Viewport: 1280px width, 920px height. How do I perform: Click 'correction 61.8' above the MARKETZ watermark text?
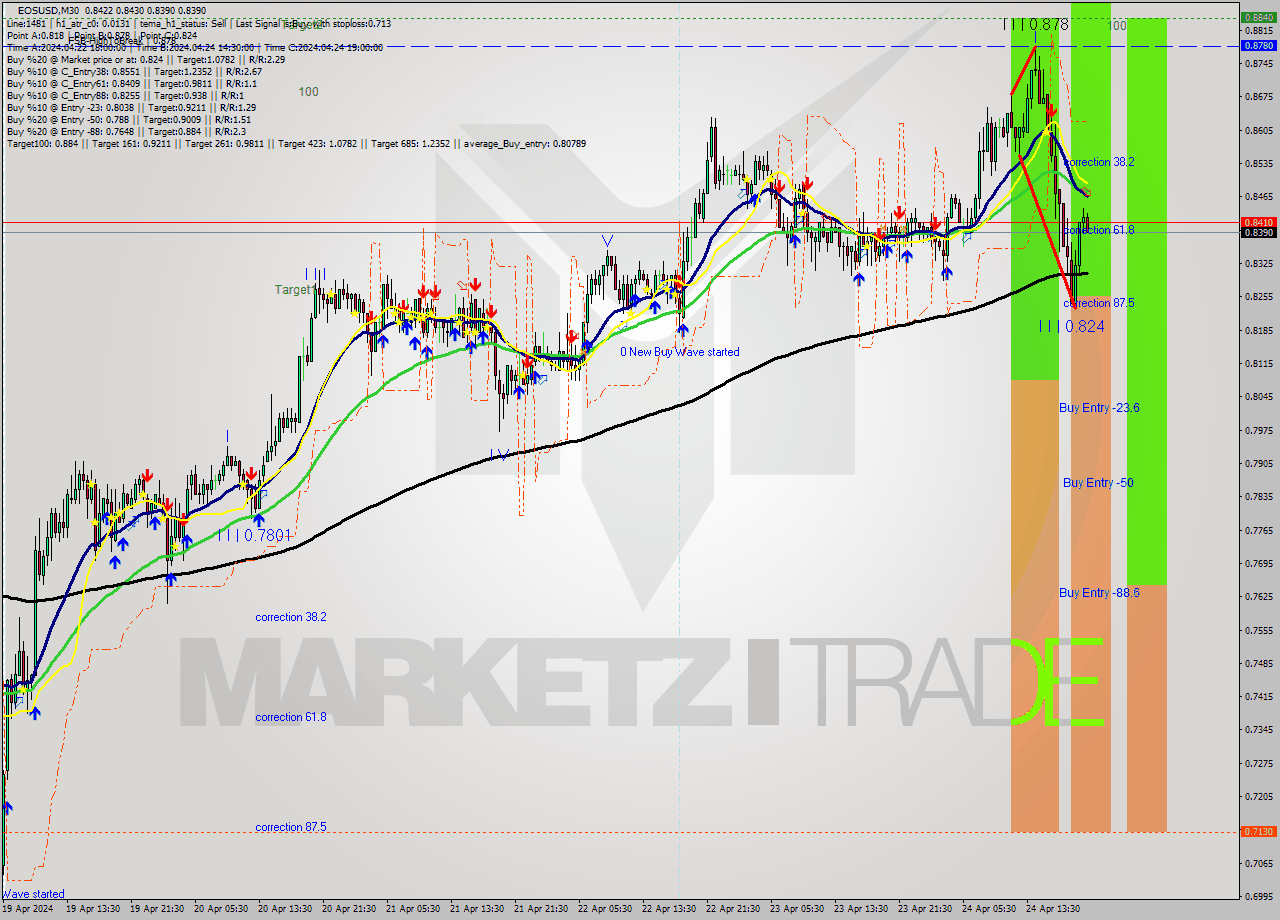tap(291, 717)
